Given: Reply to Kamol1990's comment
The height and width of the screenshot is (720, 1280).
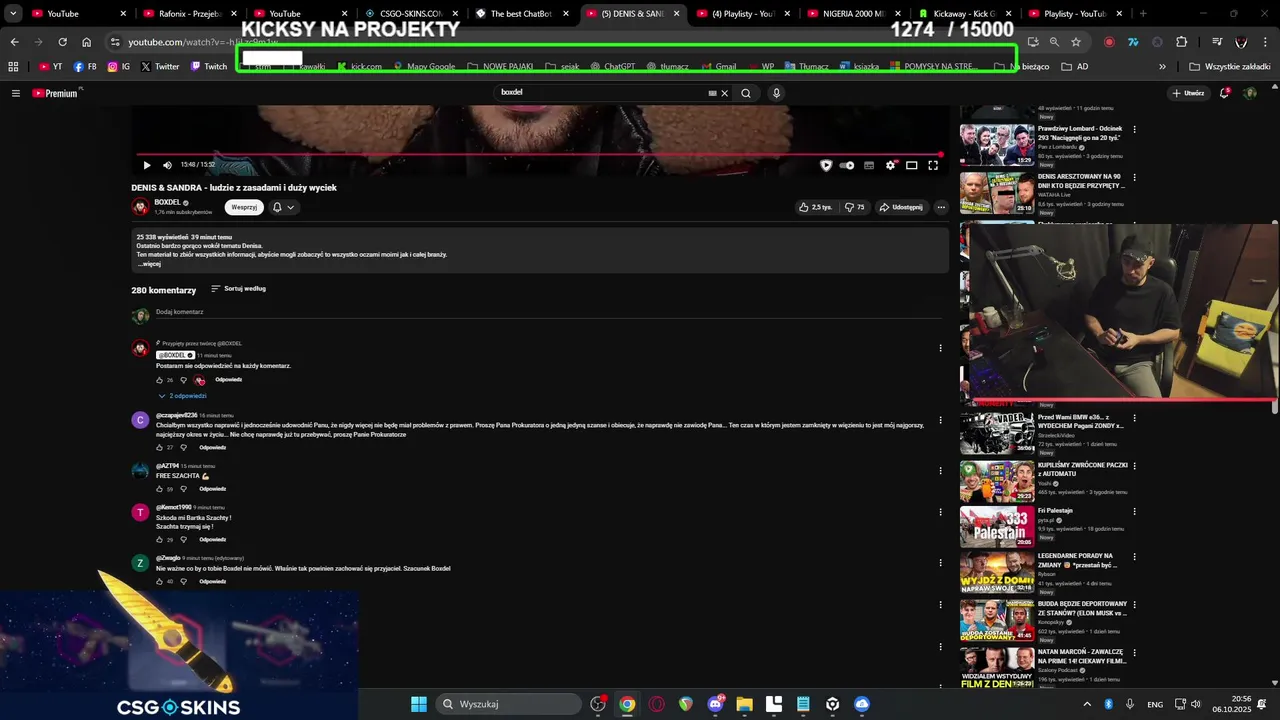Looking at the screenshot, I should coord(212,539).
